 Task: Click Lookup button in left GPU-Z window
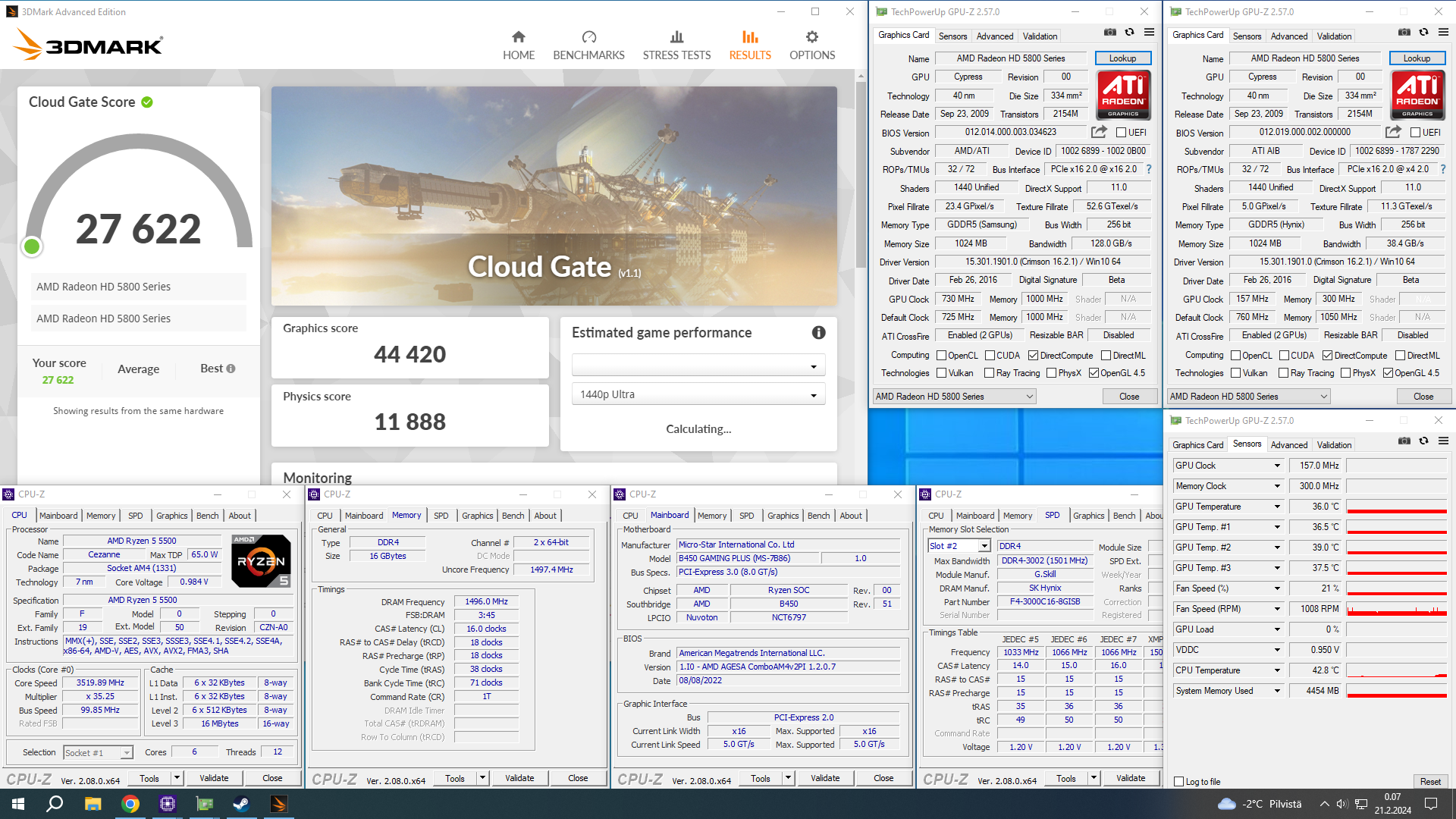click(x=1122, y=58)
